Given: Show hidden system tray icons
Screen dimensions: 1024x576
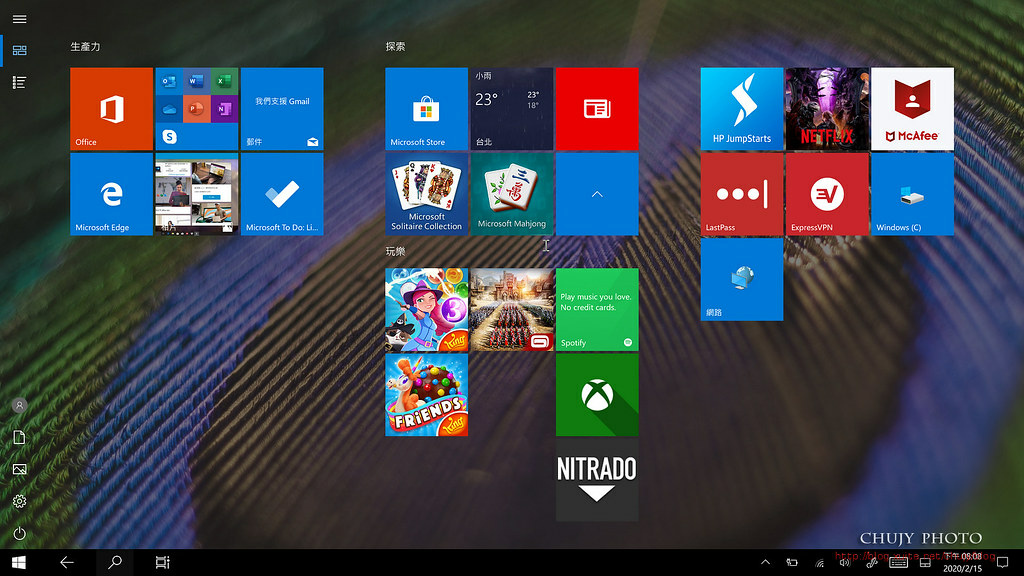Looking at the screenshot, I should pyautogui.click(x=765, y=562).
